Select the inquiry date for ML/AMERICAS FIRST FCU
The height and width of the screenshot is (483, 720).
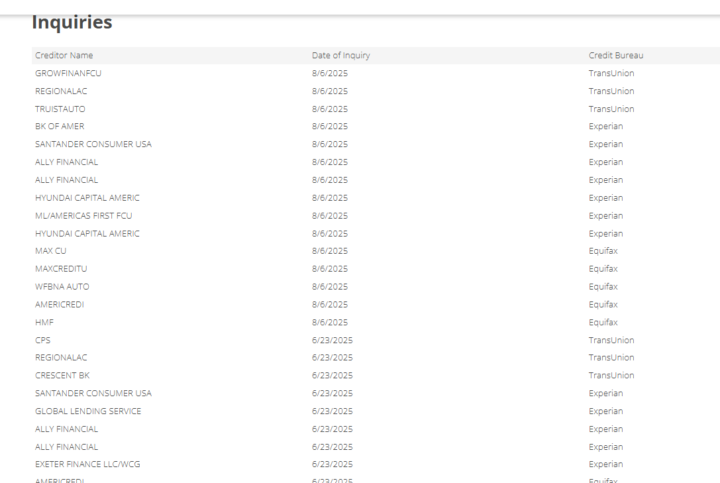point(330,216)
